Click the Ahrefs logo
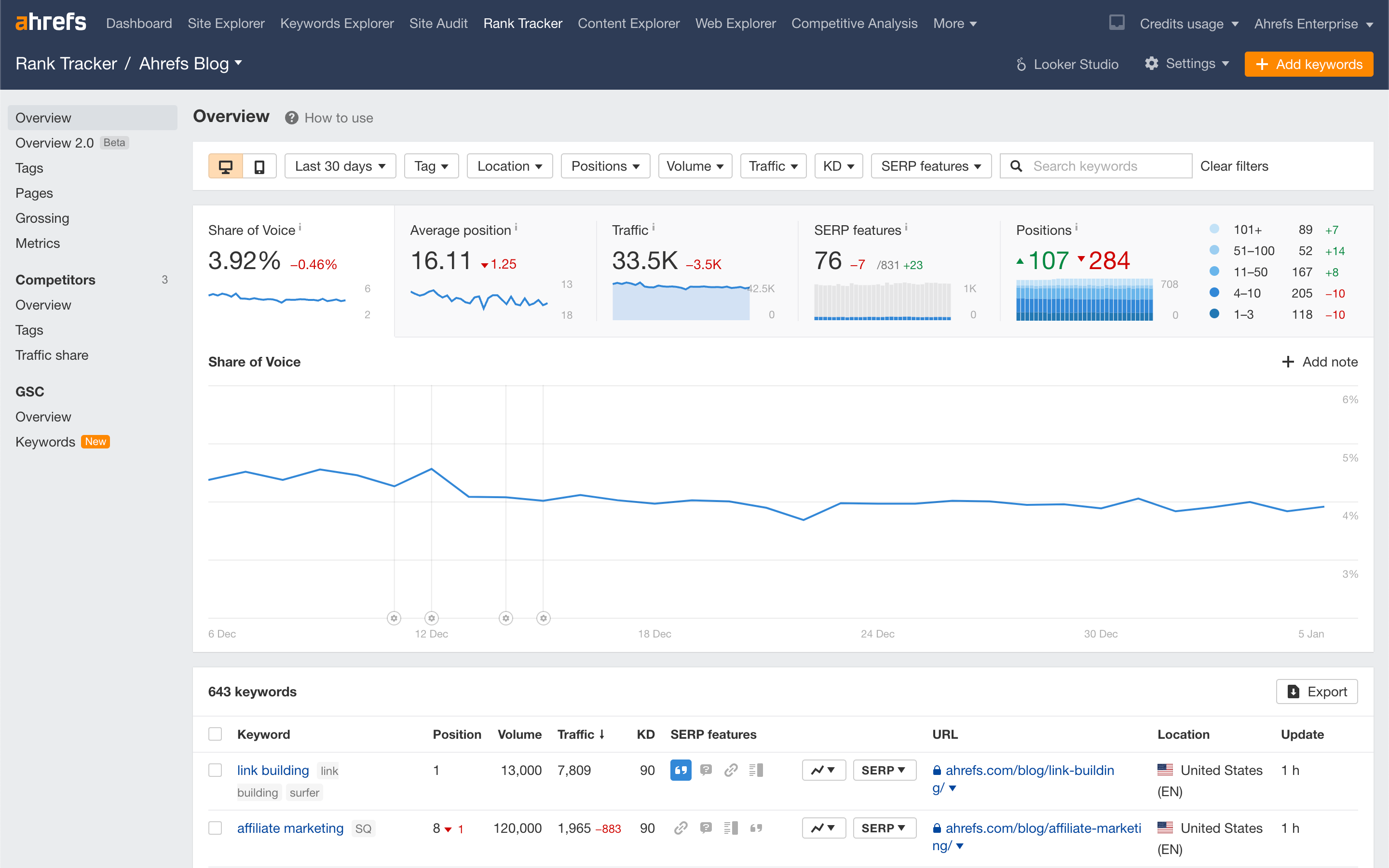 click(51, 23)
